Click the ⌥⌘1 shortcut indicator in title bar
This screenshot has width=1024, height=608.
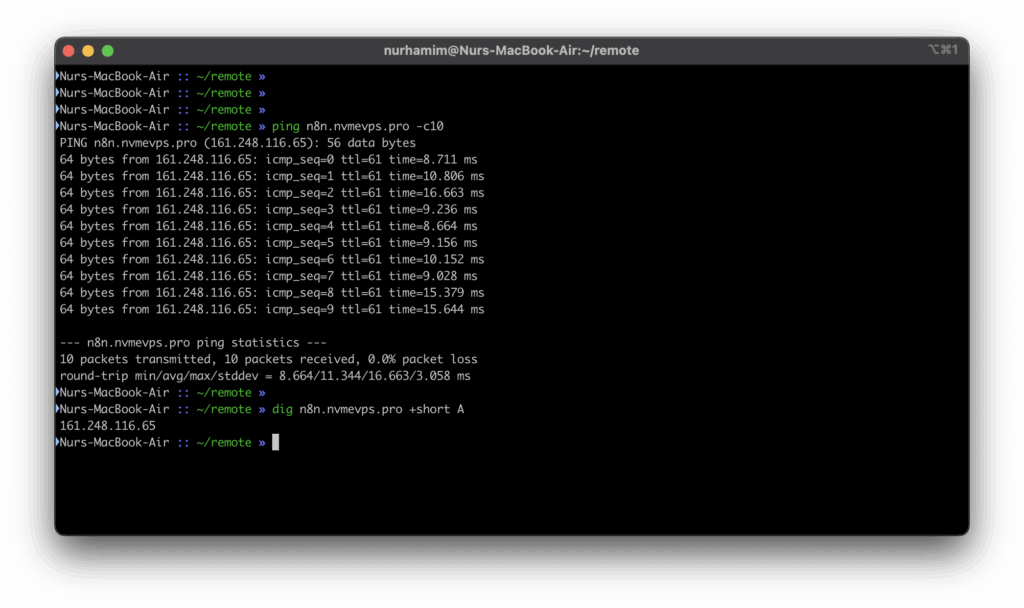coord(944,50)
